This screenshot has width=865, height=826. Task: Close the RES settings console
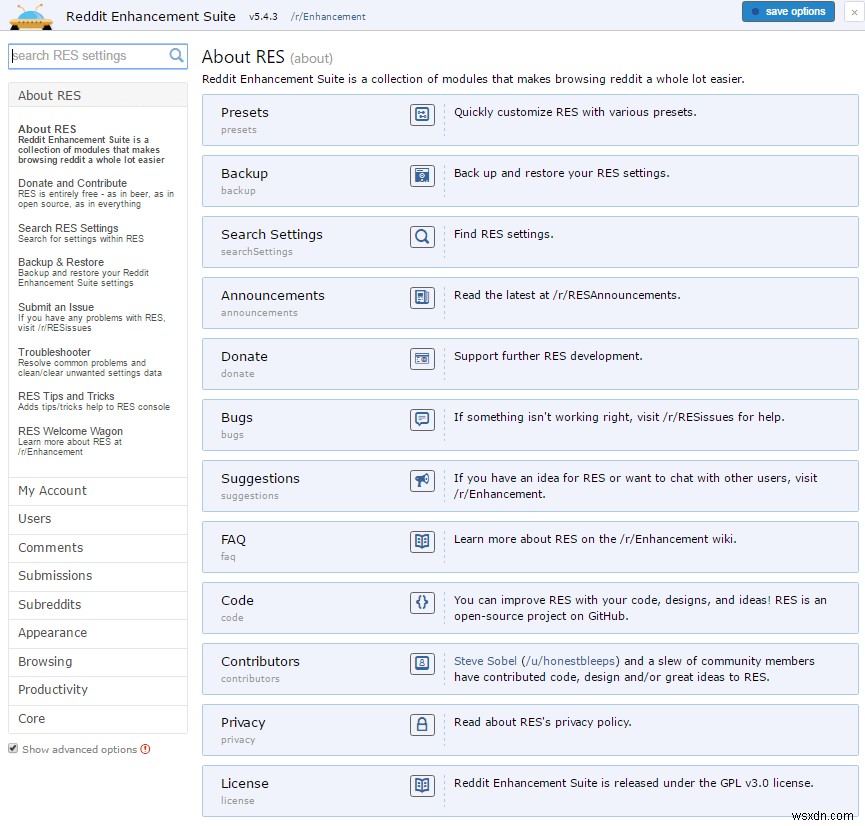854,12
